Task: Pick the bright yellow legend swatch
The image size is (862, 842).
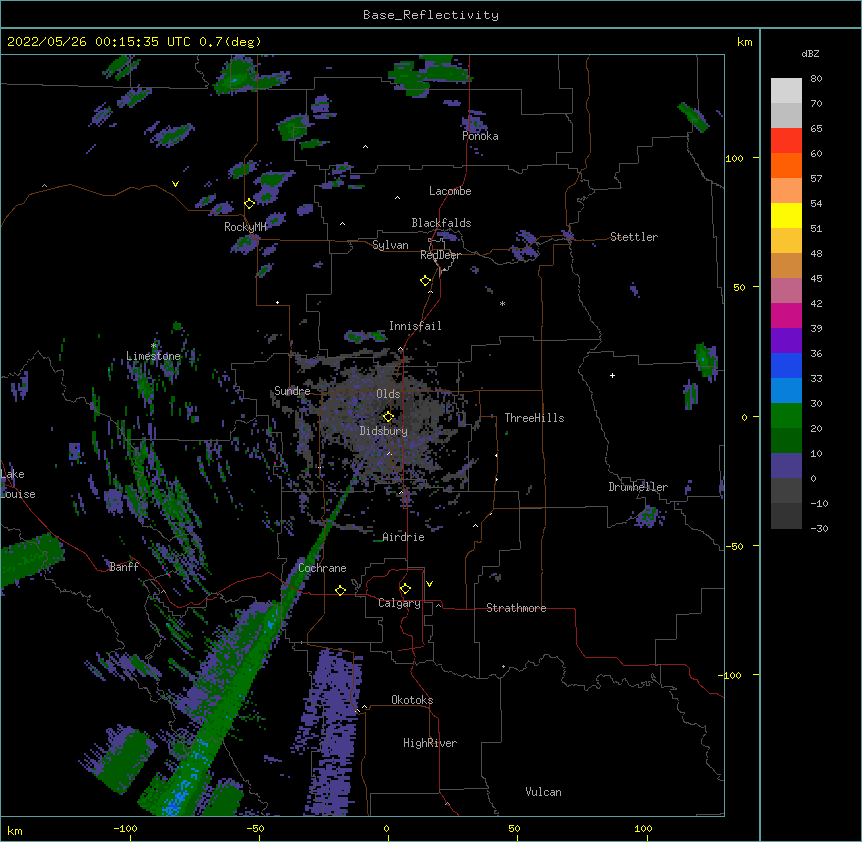Action: click(786, 215)
